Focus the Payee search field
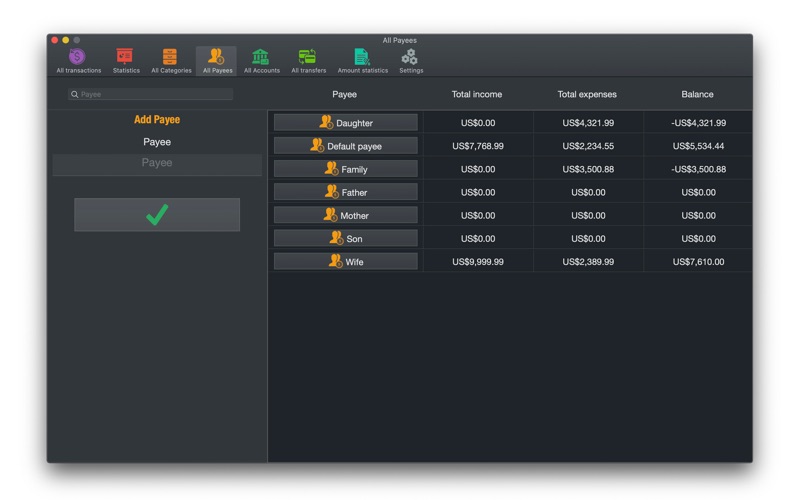Image resolution: width=800 pixels, height=500 pixels. click(151, 94)
